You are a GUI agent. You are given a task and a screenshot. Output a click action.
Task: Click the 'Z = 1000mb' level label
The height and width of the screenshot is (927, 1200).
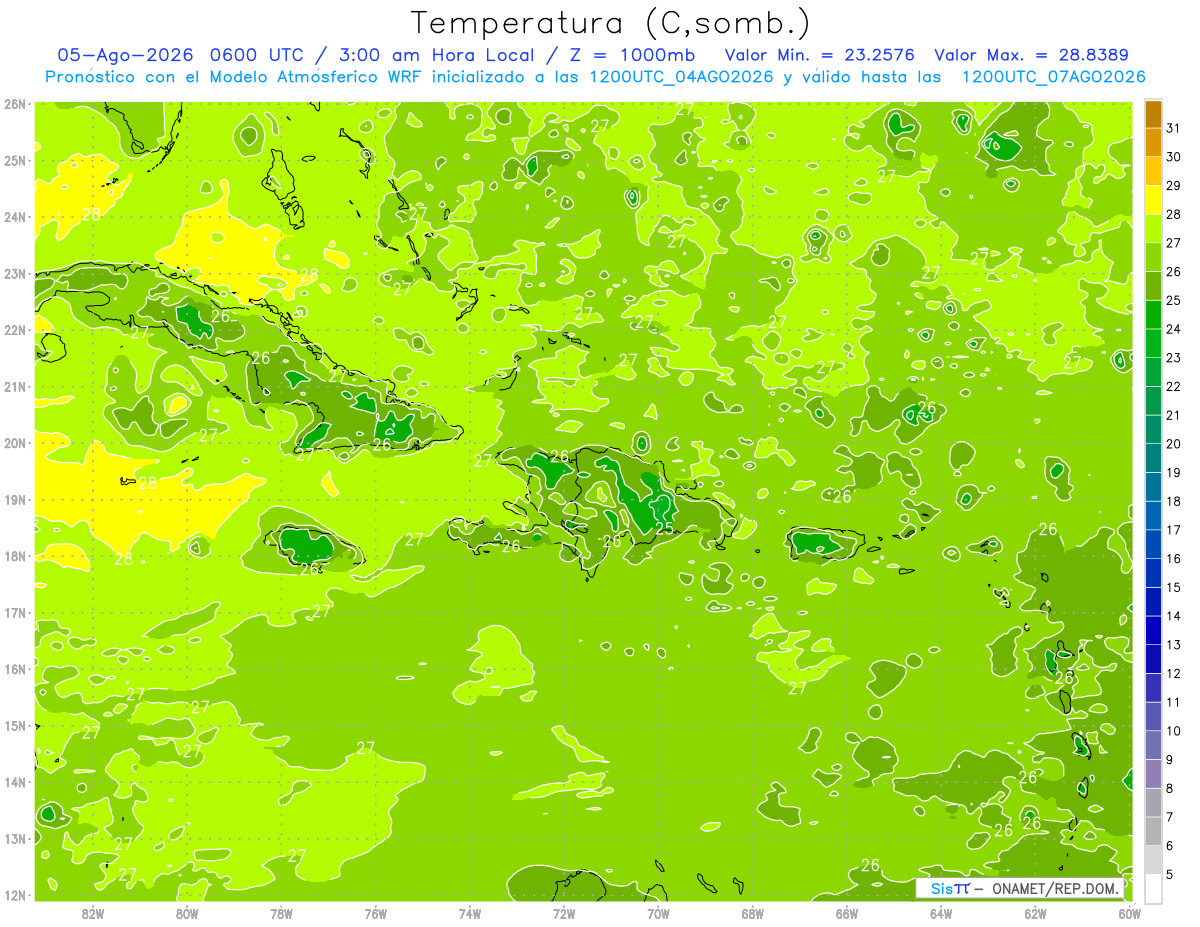631,55
